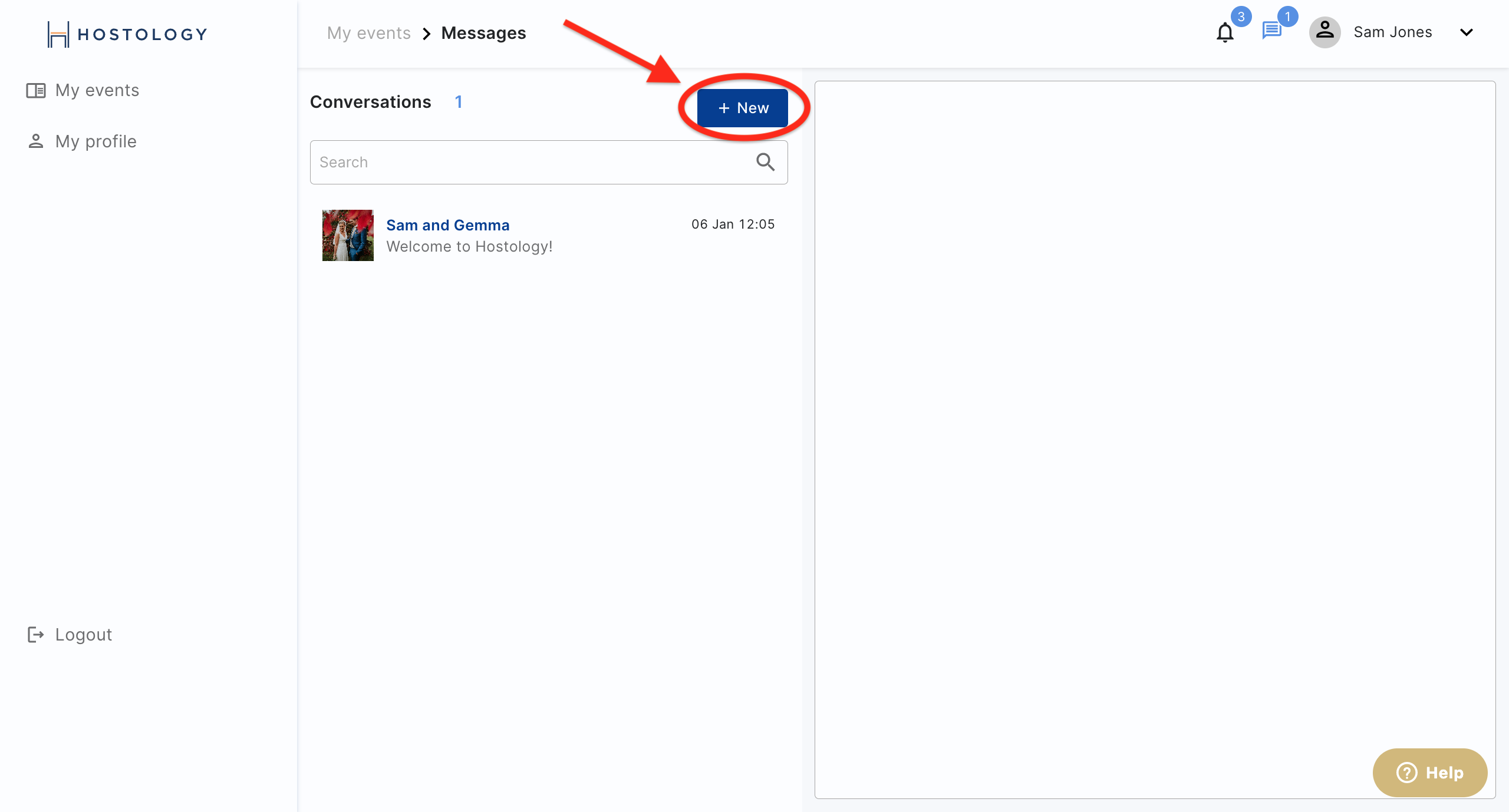Open the messages chat icon
Image resolution: width=1509 pixels, height=812 pixels.
[x=1272, y=31]
